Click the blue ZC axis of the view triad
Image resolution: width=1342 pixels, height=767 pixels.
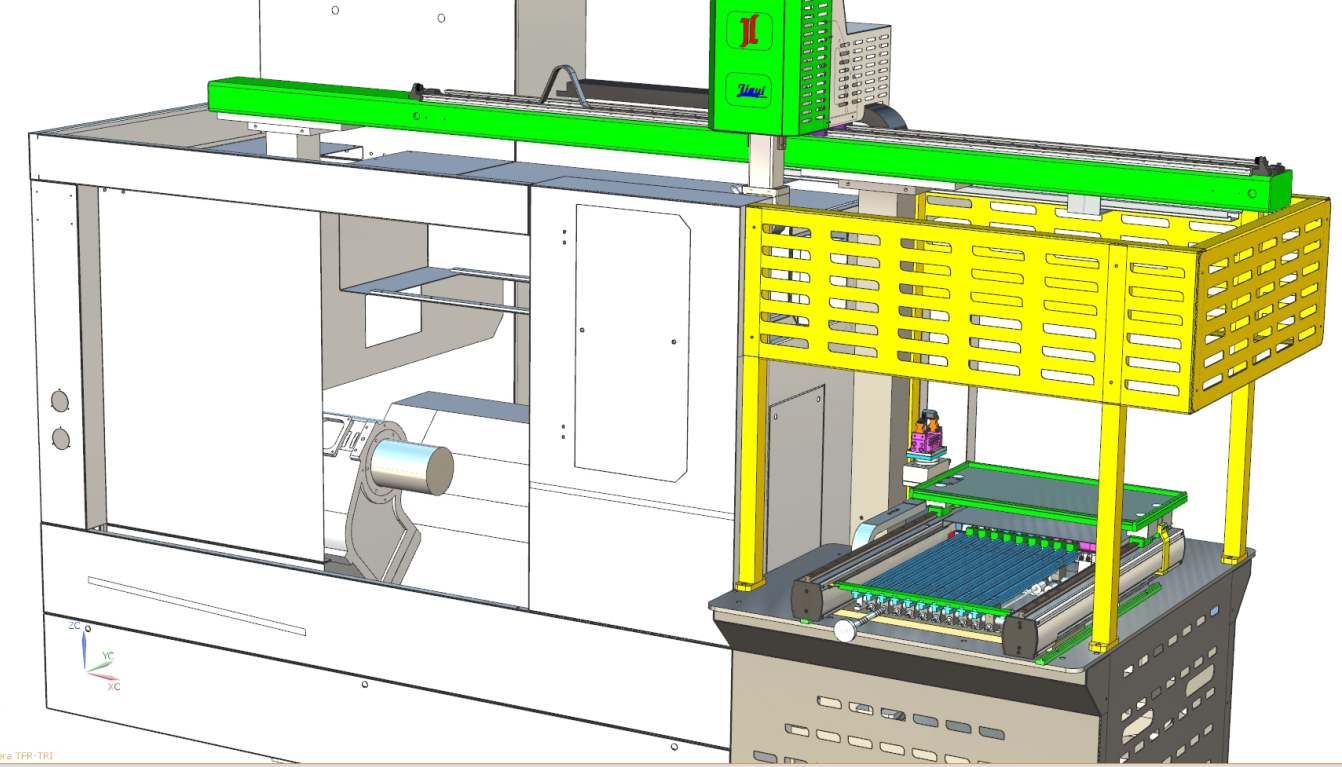point(84,648)
